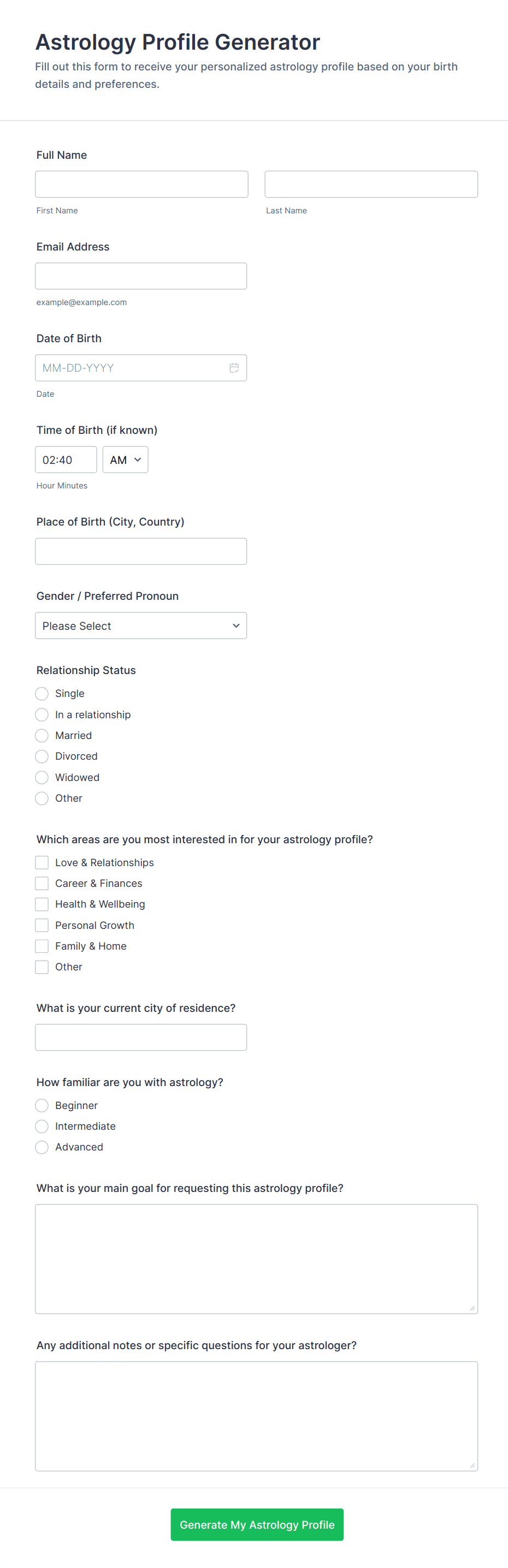Click the Last Name input field
This screenshot has width=508, height=1568.
(371, 184)
